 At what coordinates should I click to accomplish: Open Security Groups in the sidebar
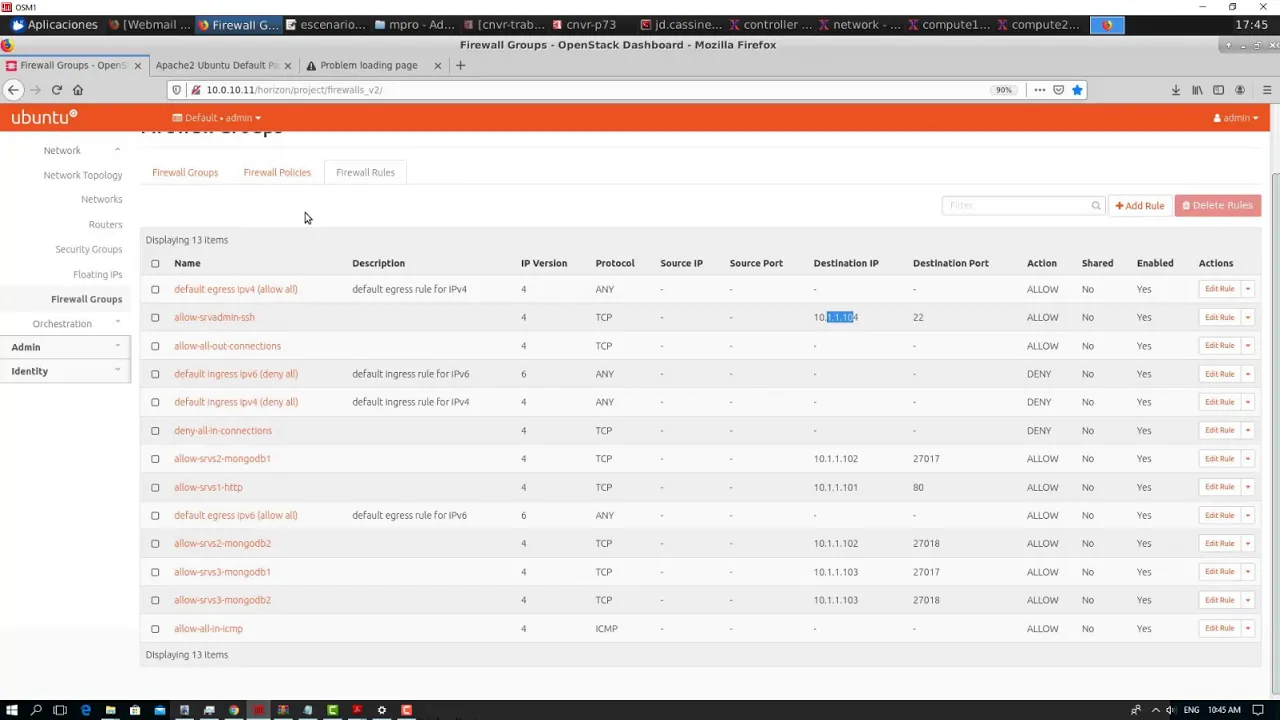[89, 249]
